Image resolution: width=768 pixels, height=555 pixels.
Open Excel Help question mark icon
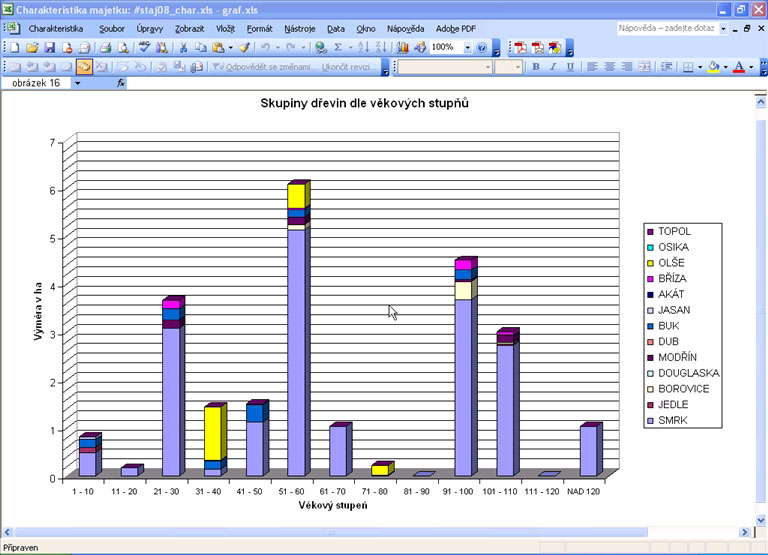click(x=482, y=47)
